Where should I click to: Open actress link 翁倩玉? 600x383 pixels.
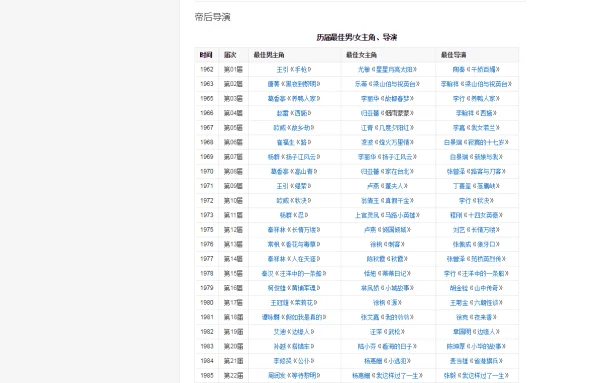tap(370, 200)
